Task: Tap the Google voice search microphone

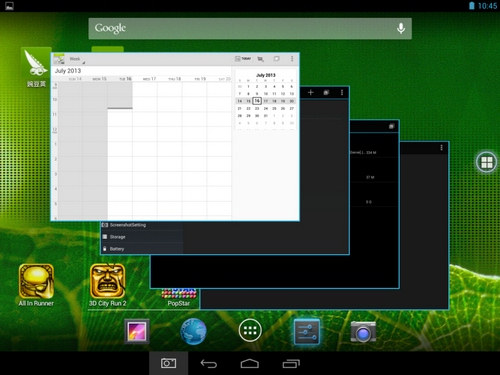Action: pos(401,29)
